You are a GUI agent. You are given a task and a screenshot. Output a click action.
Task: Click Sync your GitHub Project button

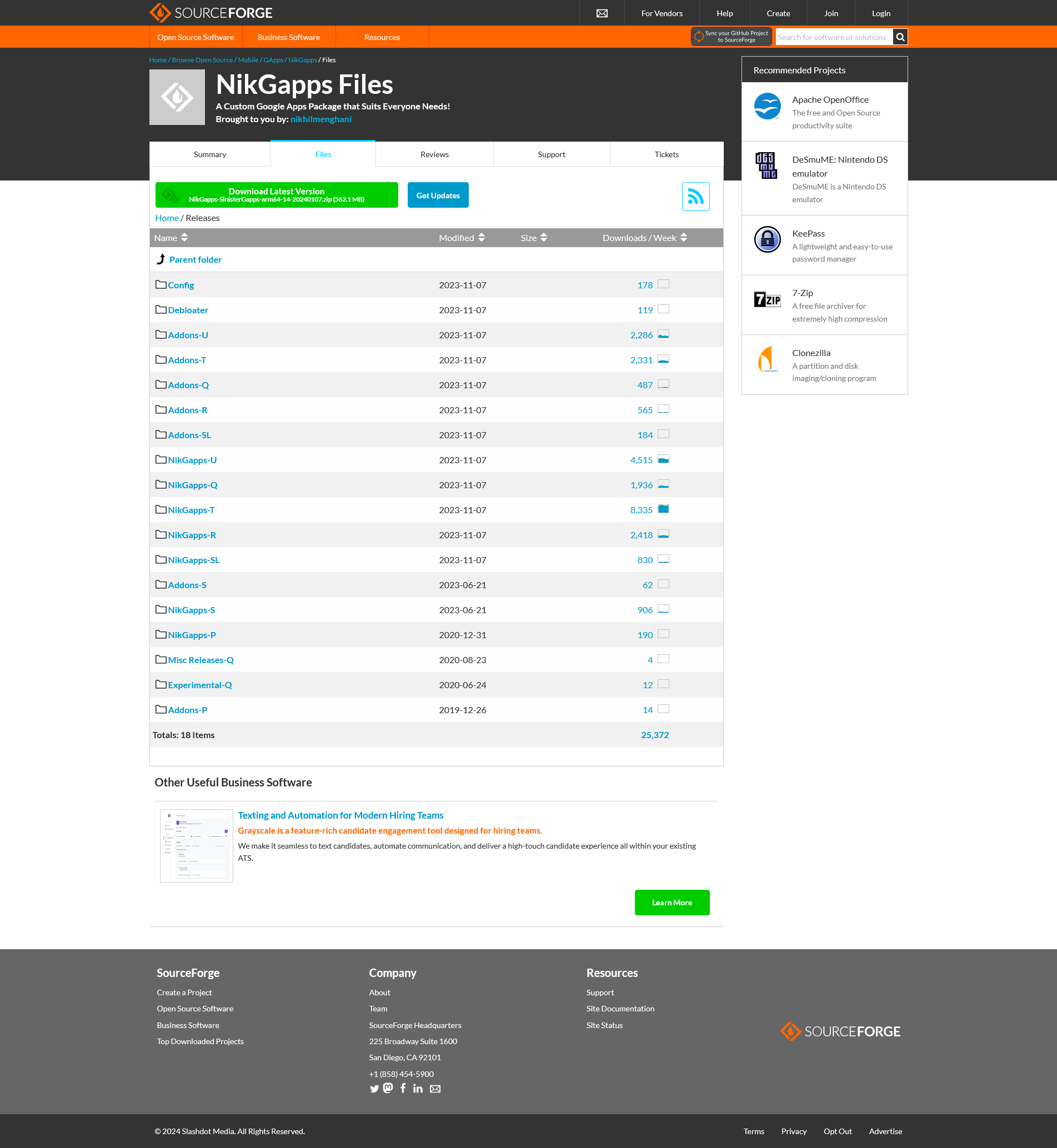click(732, 37)
